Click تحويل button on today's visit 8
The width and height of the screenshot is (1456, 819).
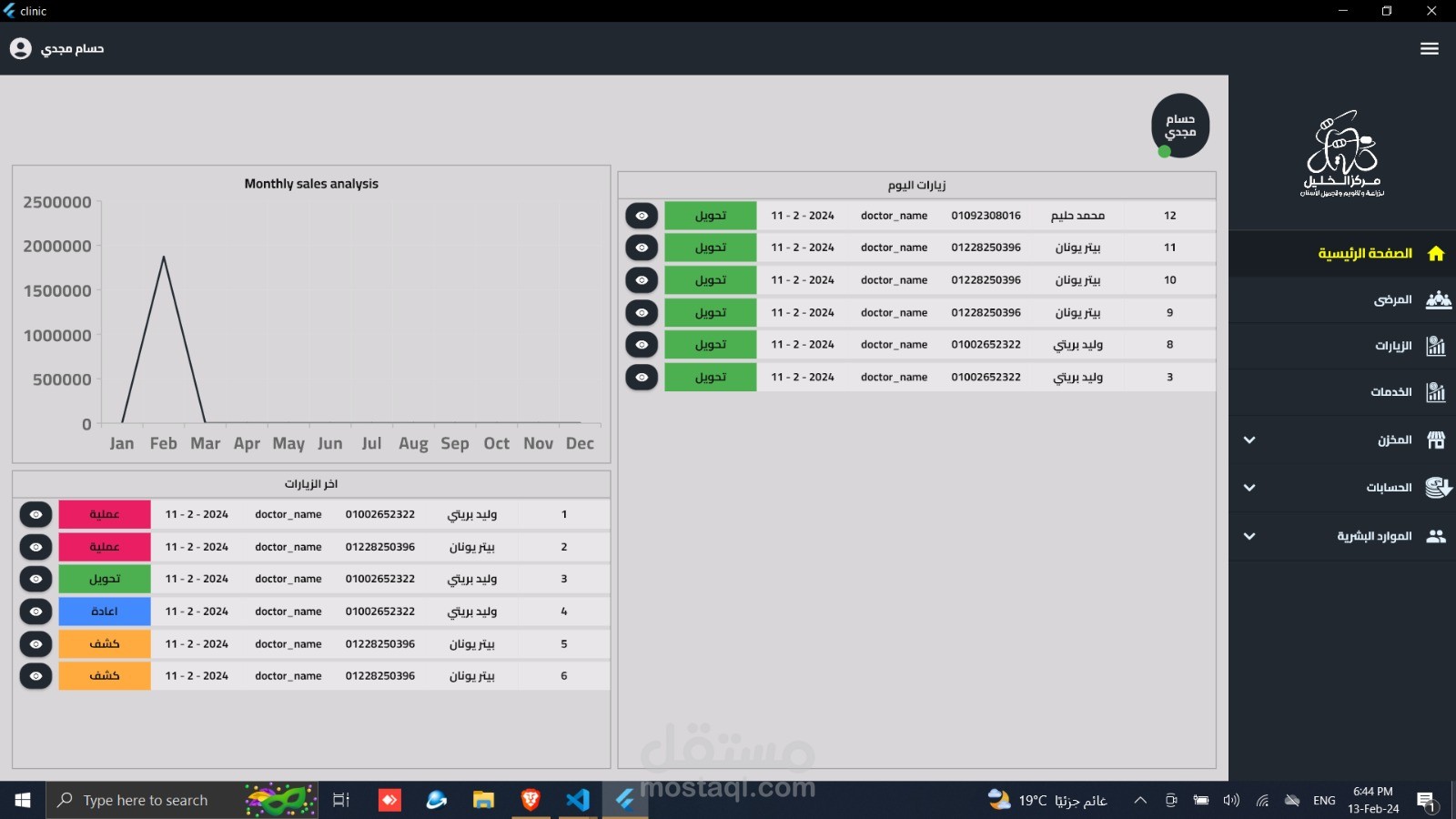coord(711,345)
